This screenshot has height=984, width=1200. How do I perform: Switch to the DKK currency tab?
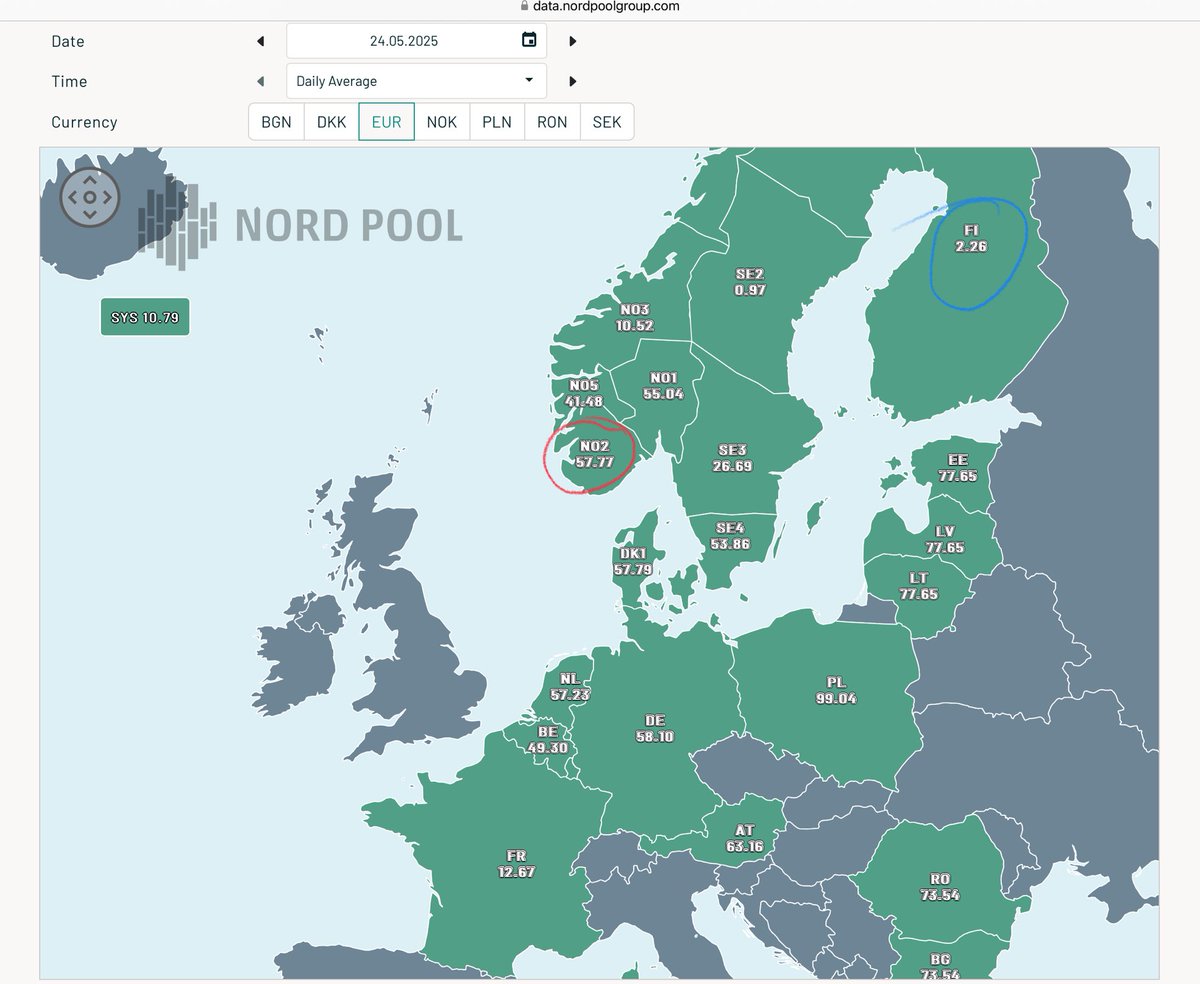coord(331,121)
